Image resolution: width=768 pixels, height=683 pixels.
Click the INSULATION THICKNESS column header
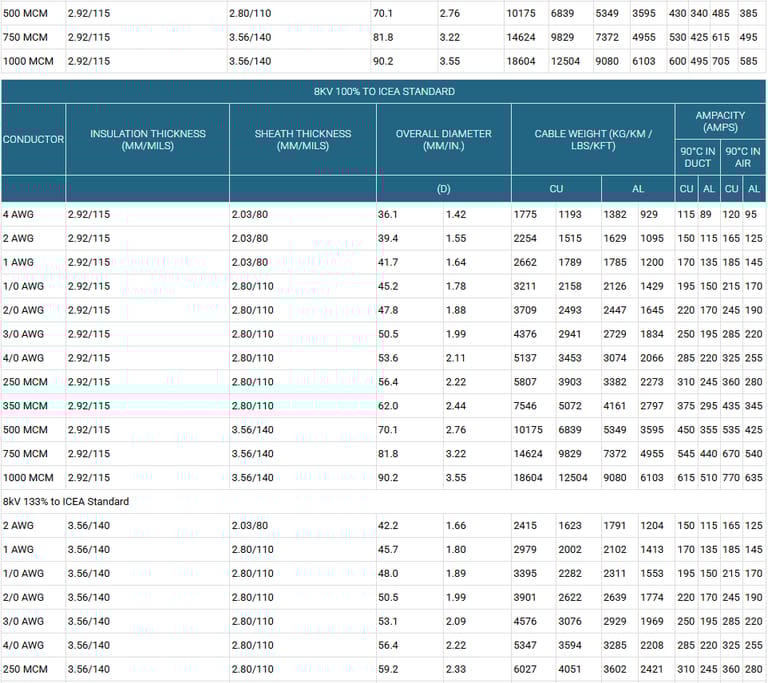tap(147, 139)
